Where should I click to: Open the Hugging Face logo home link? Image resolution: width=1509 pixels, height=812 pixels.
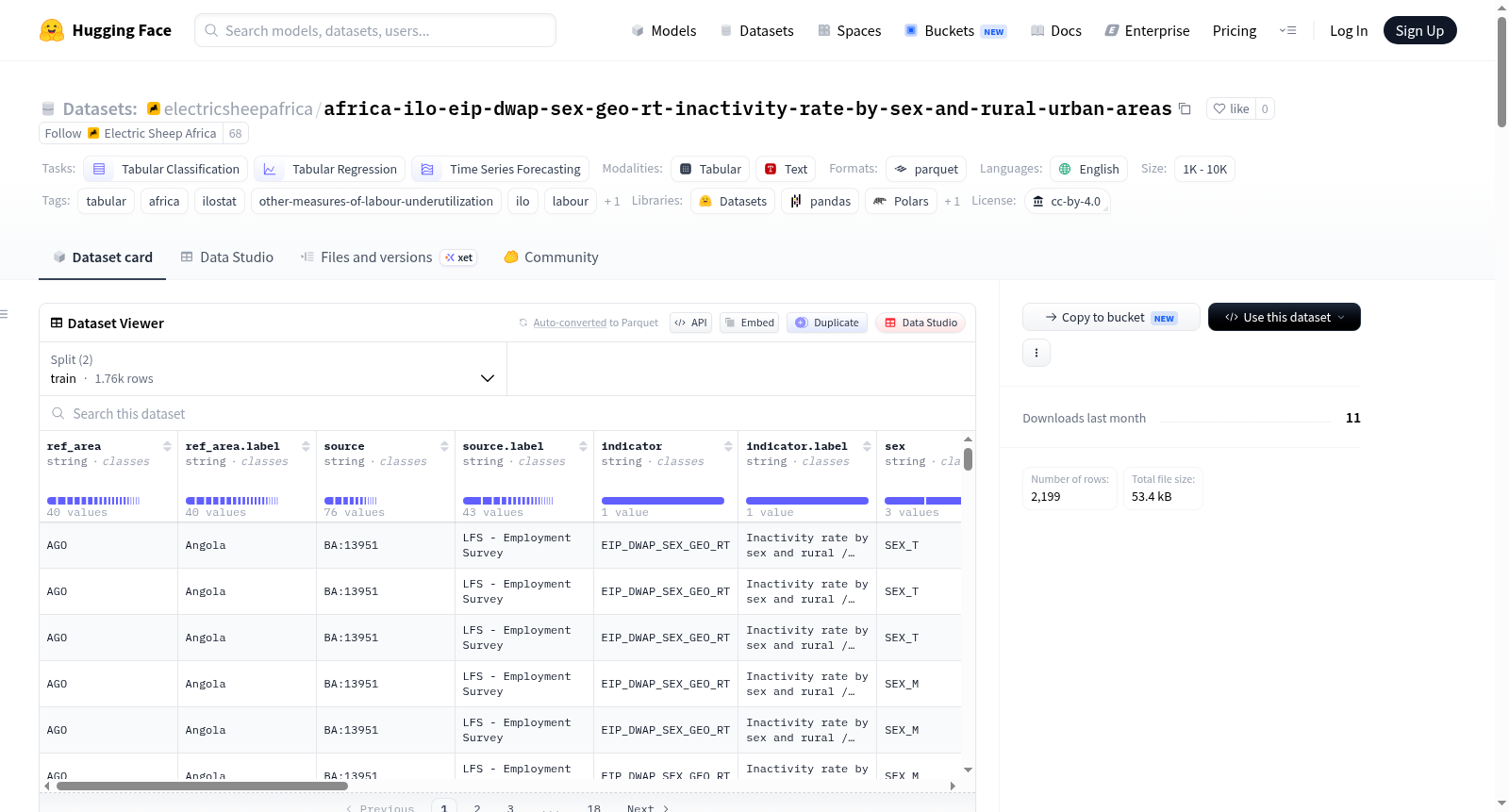(x=106, y=30)
